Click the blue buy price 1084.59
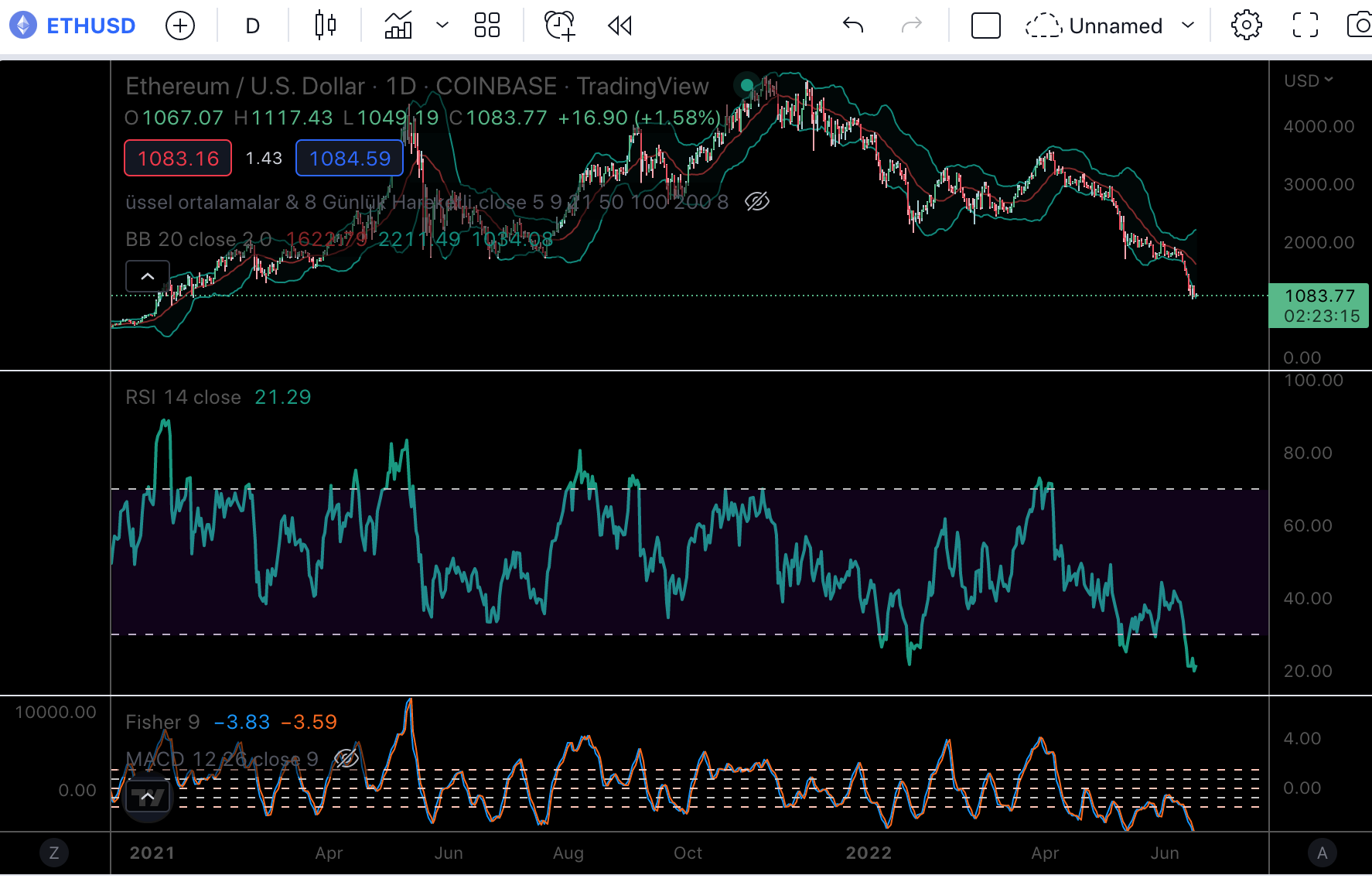The height and width of the screenshot is (882, 1372). tap(350, 158)
